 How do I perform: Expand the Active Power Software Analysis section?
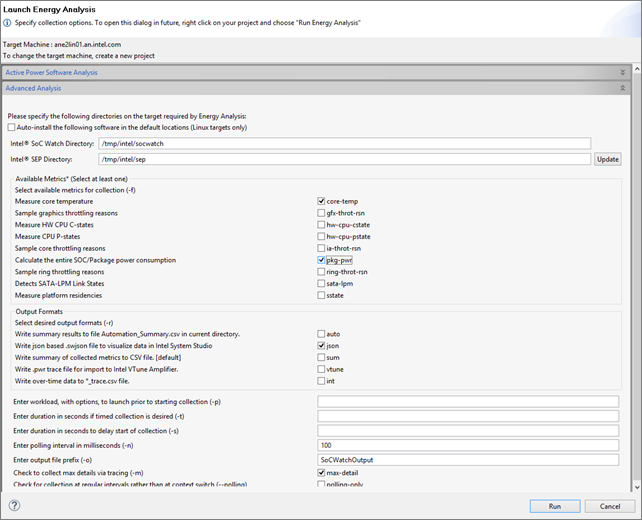tap(623, 72)
